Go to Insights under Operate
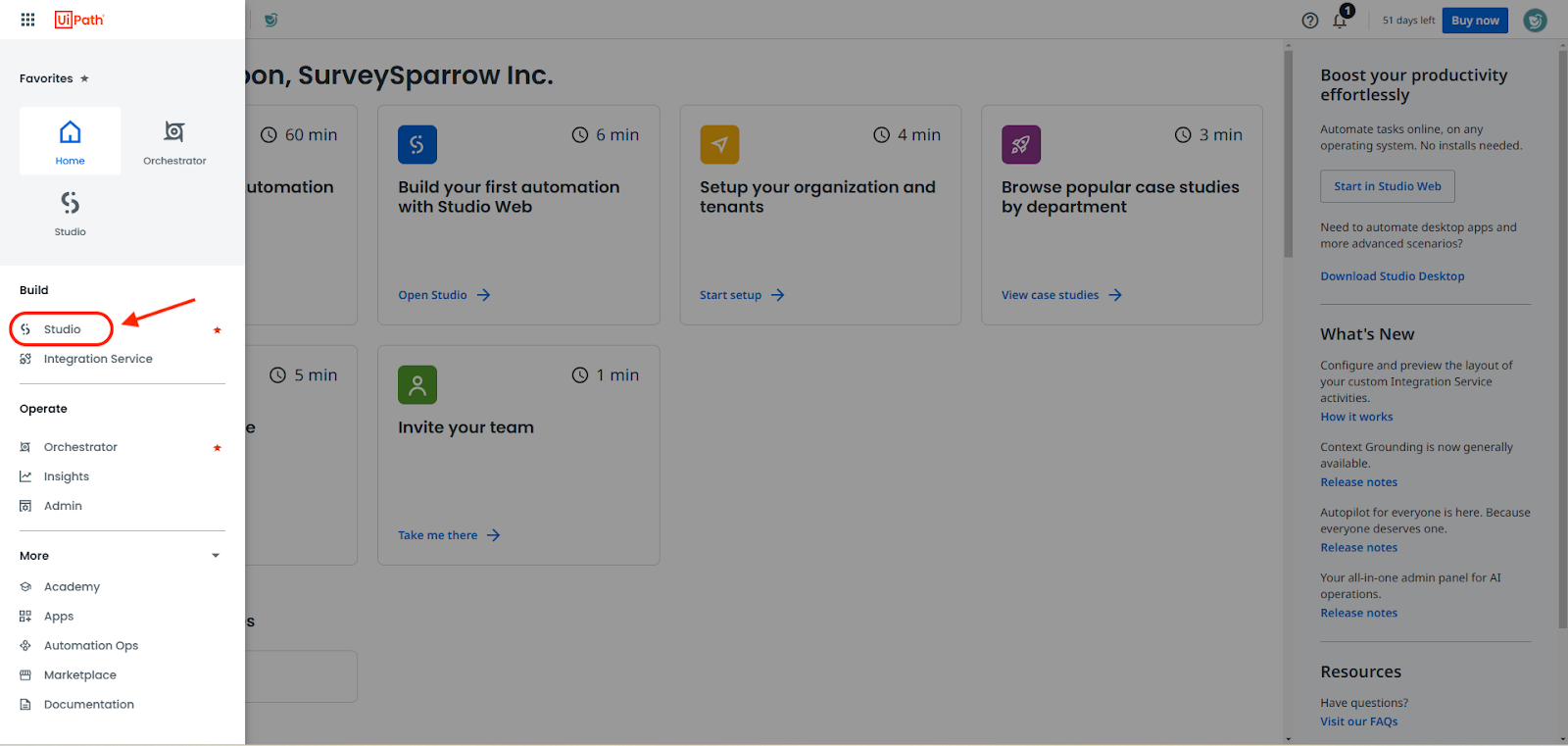 [66, 476]
